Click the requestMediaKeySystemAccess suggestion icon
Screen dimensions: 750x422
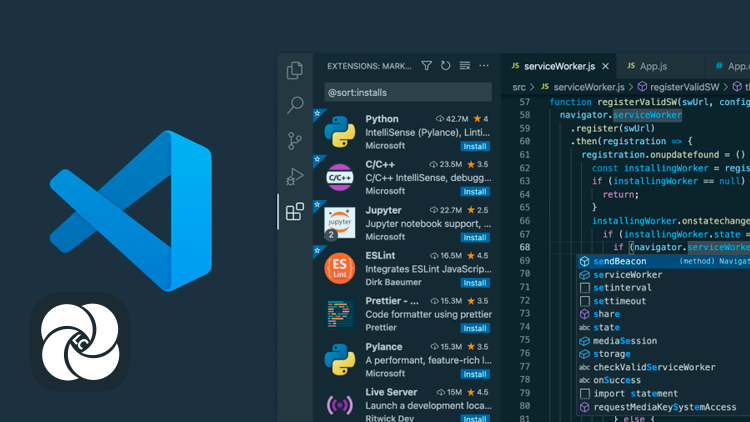coord(585,407)
